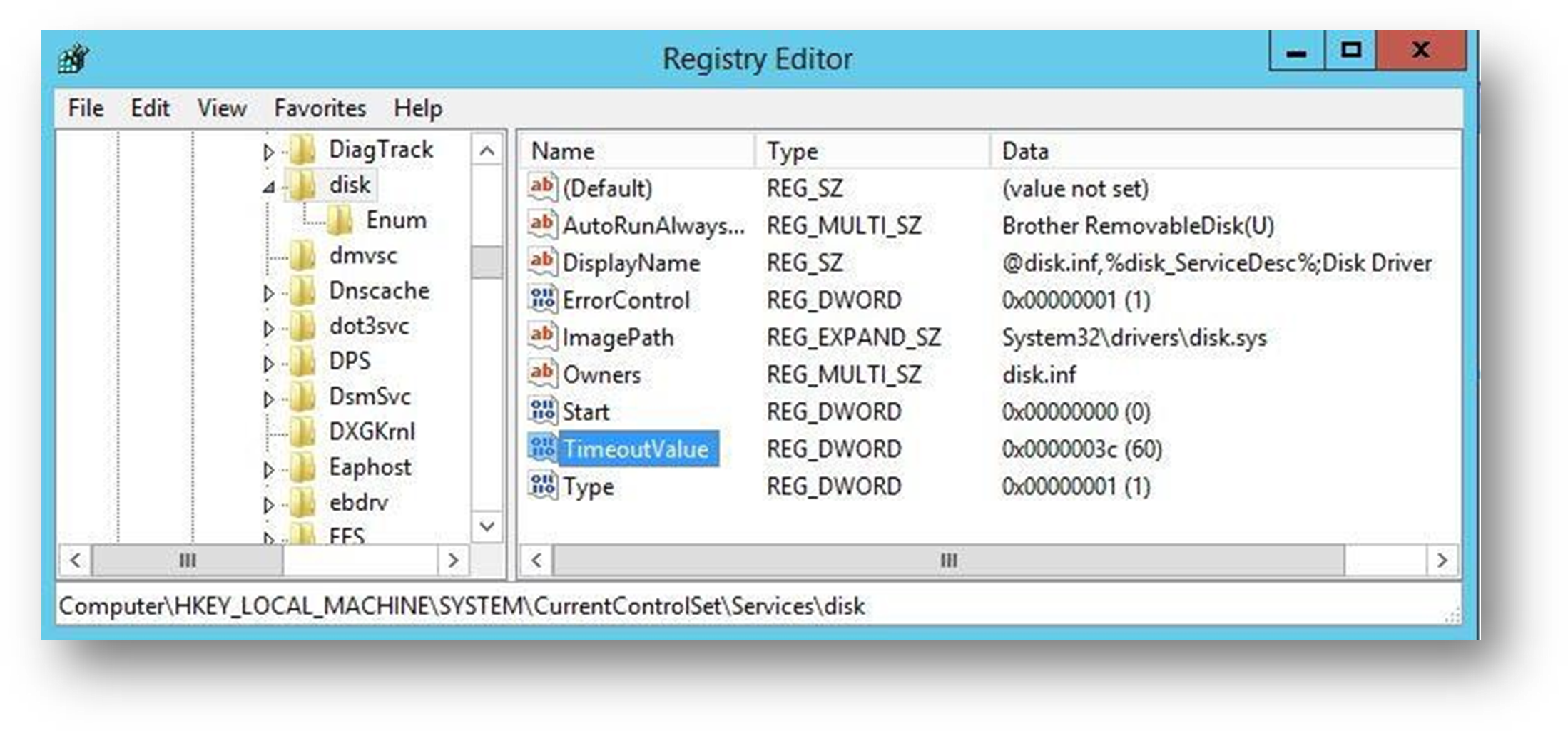Image resolution: width=1568 pixels, height=731 pixels.
Task: Click the binary icon beside ErrorControl
Action: point(542,300)
